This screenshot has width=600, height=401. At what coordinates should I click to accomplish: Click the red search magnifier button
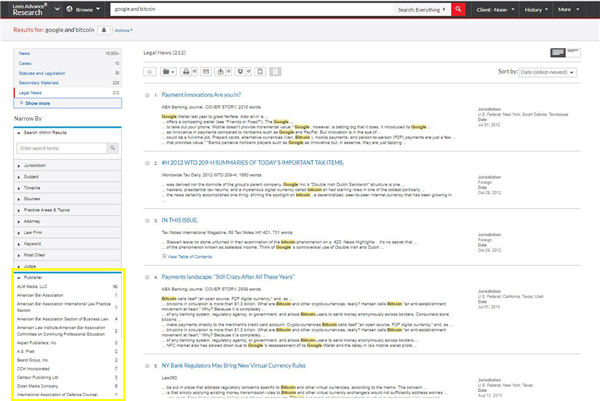[458, 9]
